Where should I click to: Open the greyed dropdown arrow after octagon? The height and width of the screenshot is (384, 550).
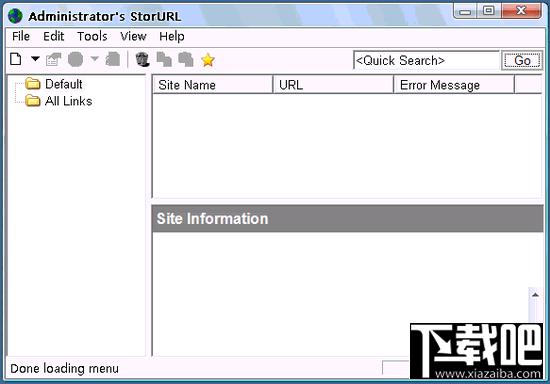[95, 59]
